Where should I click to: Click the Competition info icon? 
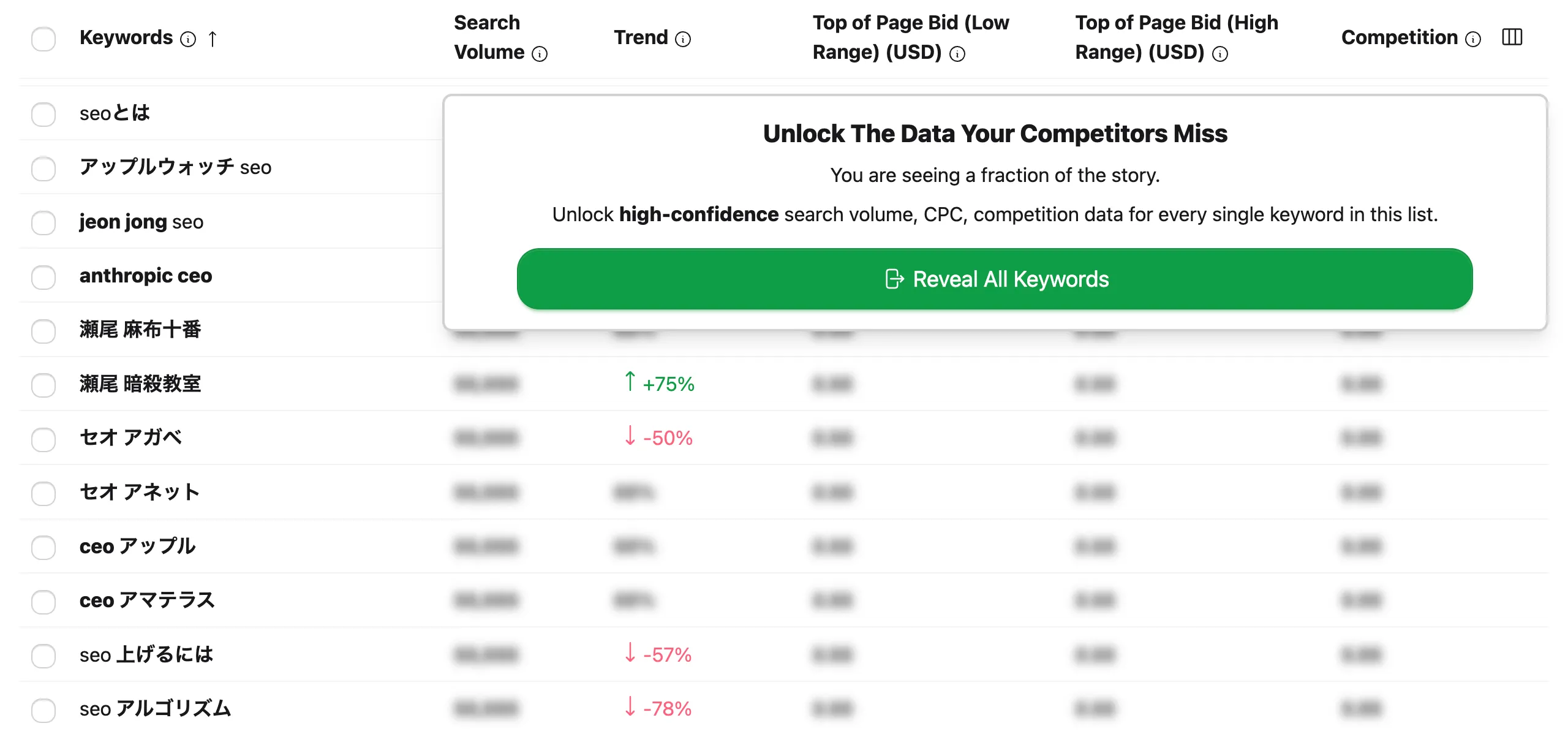click(1473, 39)
